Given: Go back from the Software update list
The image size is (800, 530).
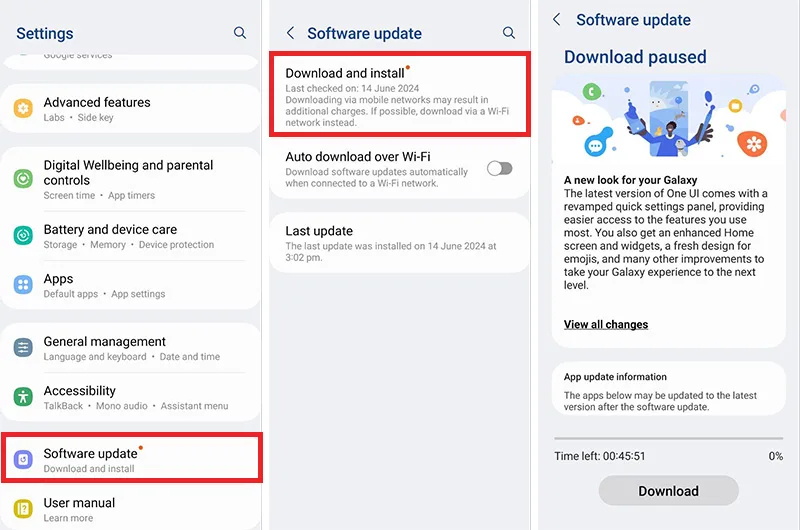Looking at the screenshot, I should tap(290, 33).
